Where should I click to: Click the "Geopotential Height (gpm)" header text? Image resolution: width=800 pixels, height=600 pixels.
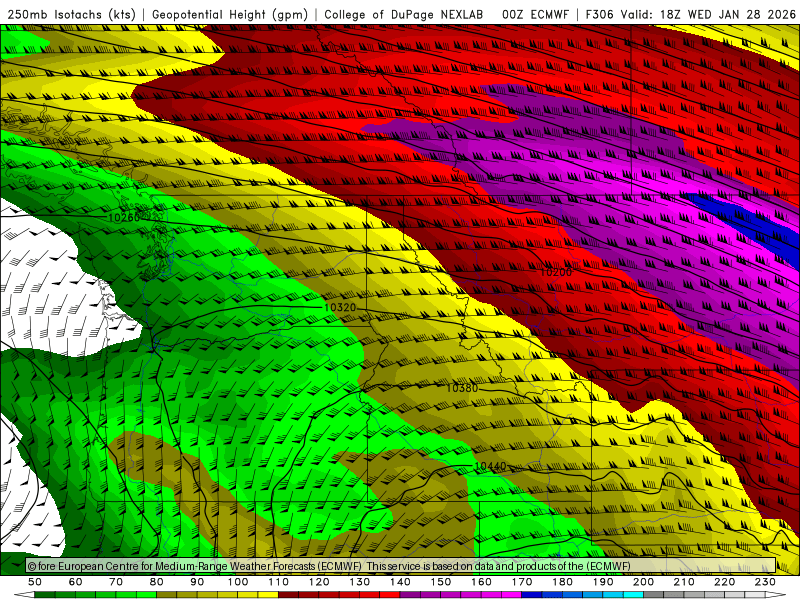click(230, 14)
